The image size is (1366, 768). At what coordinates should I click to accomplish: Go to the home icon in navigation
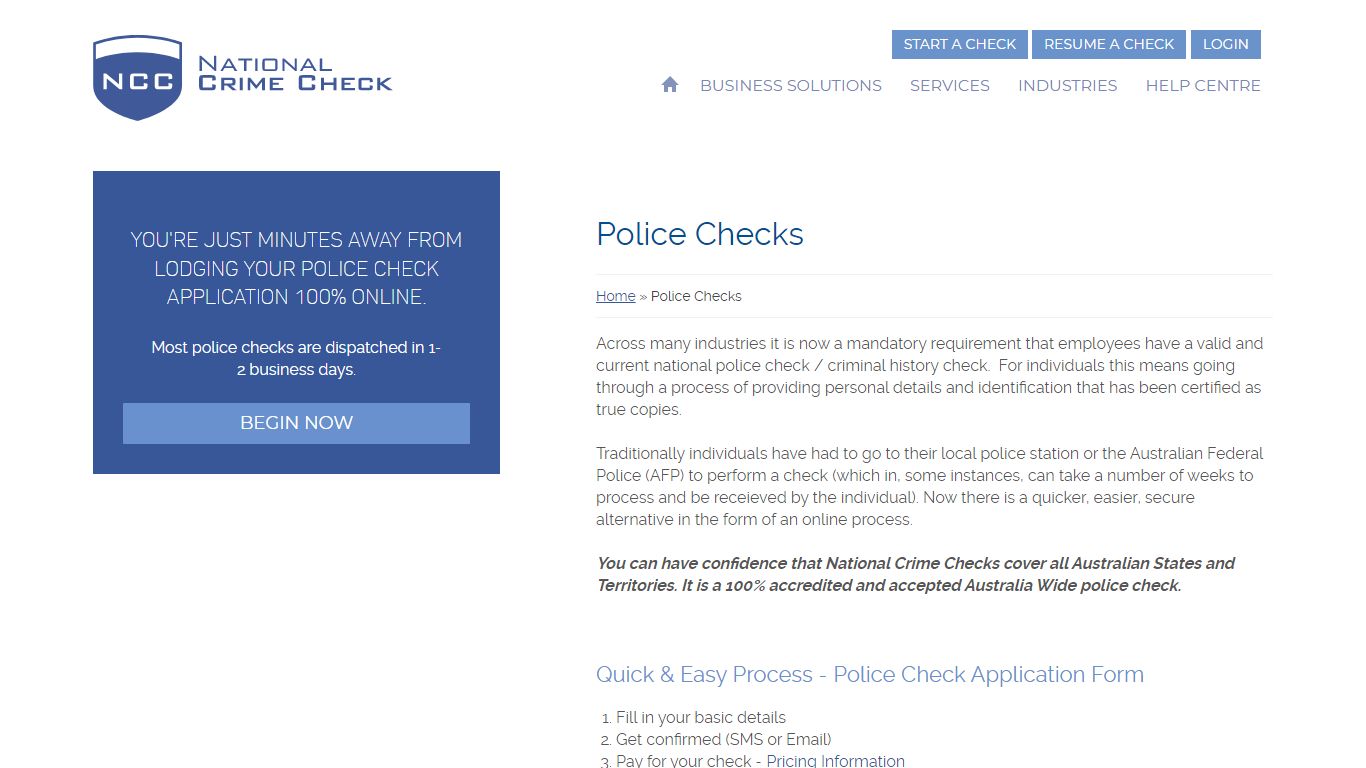tap(670, 85)
